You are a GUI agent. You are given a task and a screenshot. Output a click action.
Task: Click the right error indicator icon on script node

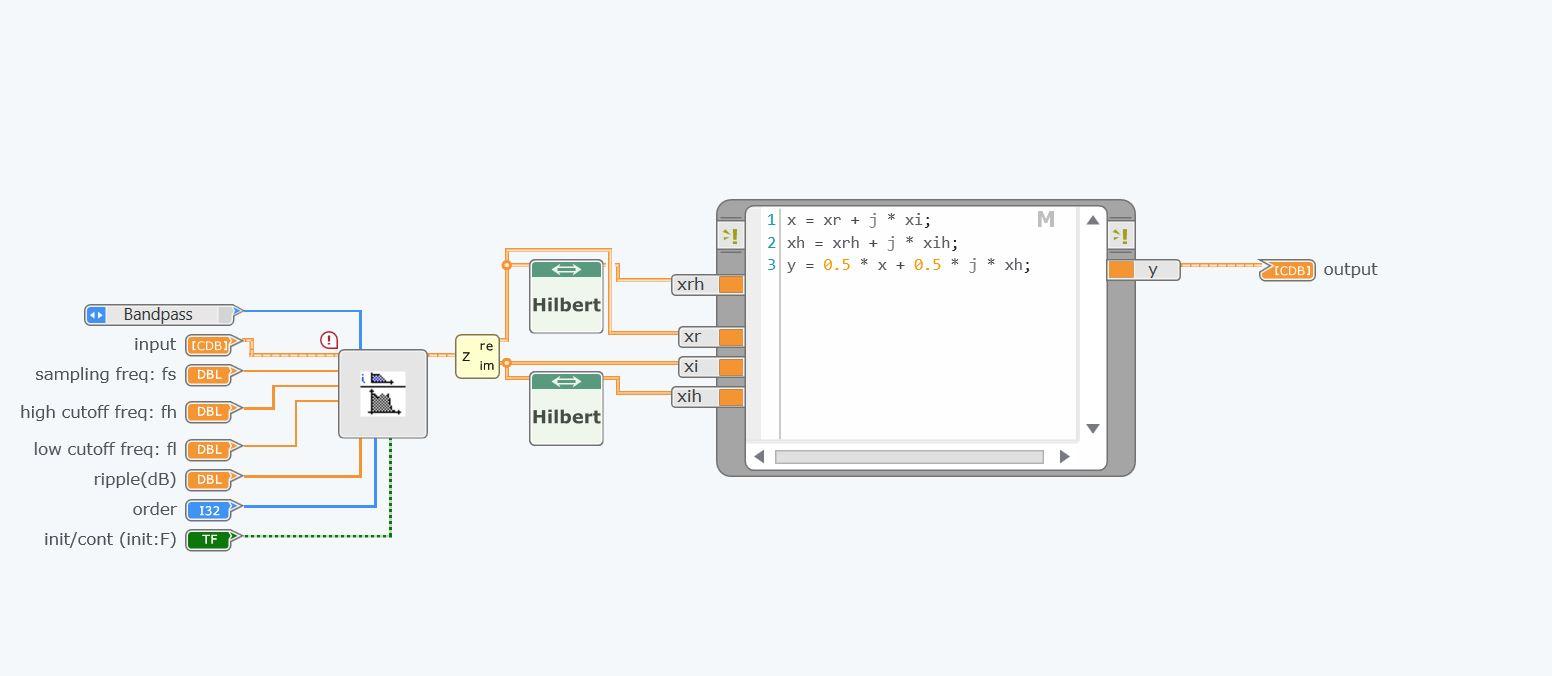pos(1121,236)
